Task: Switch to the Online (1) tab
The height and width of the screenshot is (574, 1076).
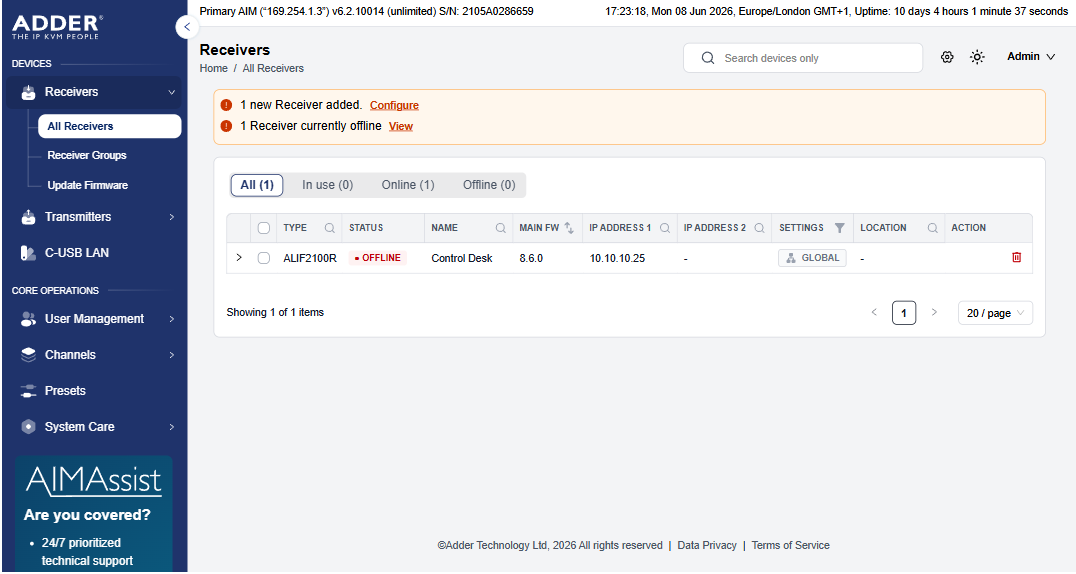Action: click(408, 185)
